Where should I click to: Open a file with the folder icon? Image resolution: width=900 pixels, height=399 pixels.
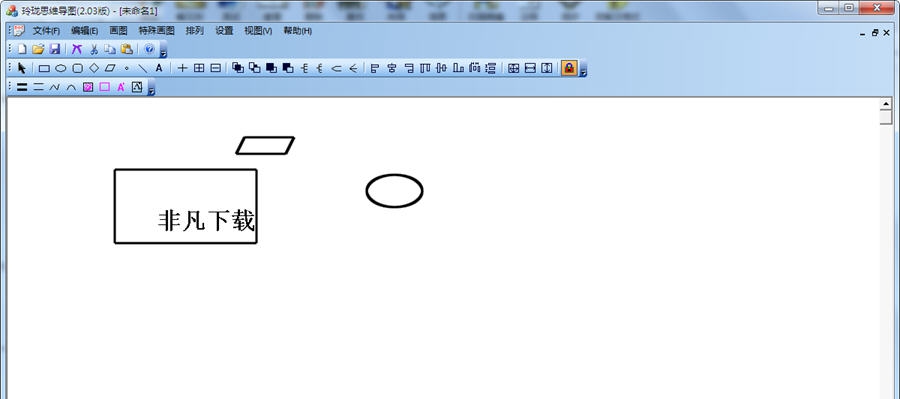[38, 49]
